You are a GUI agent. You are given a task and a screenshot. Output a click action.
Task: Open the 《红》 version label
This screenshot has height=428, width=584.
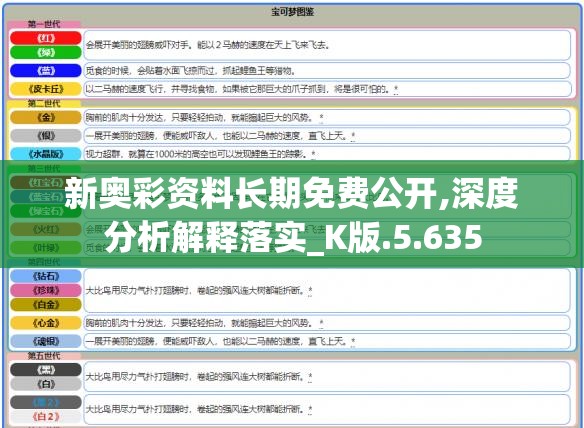point(46,38)
